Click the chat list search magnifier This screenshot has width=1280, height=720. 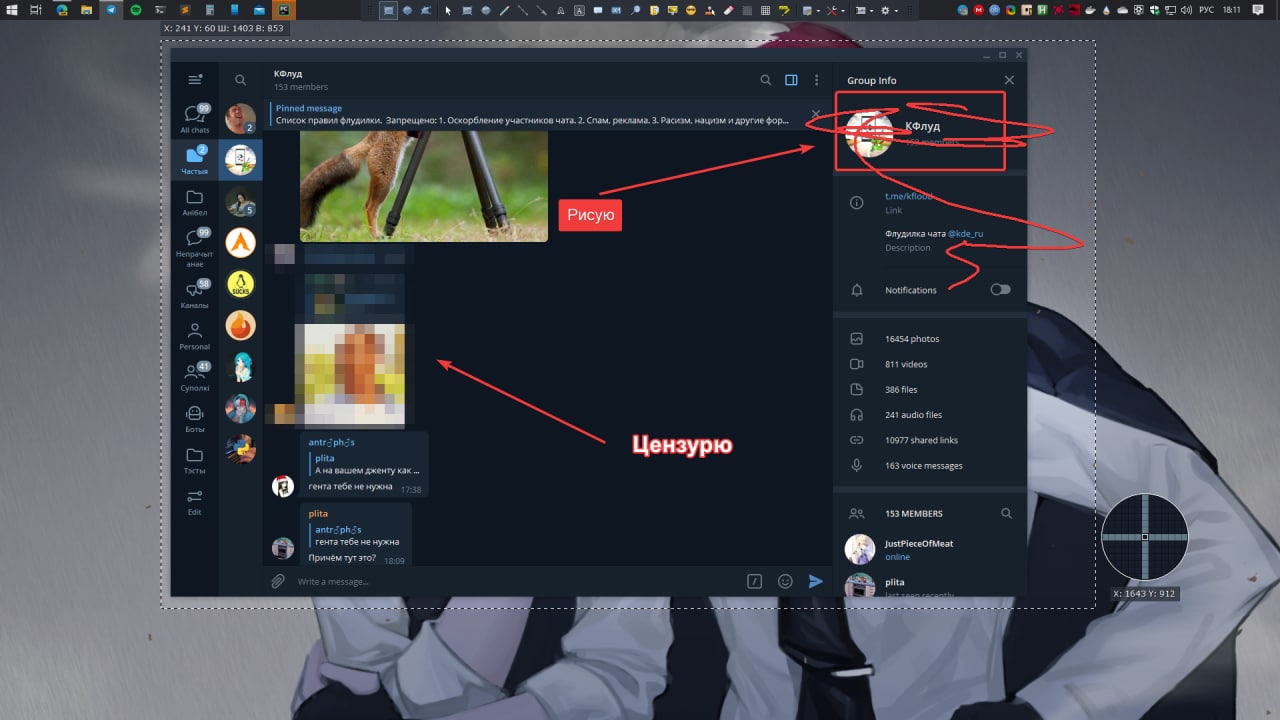click(240, 80)
